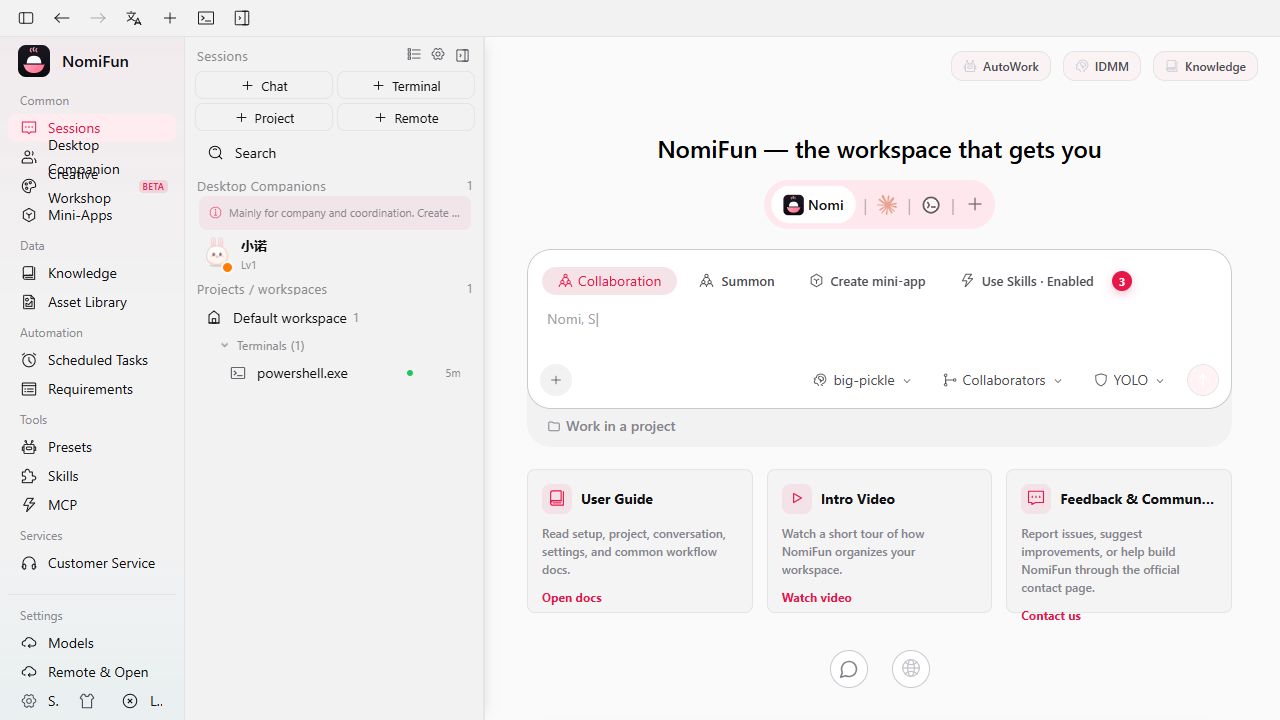Open Mini-Apps in the sidebar

click(92, 215)
